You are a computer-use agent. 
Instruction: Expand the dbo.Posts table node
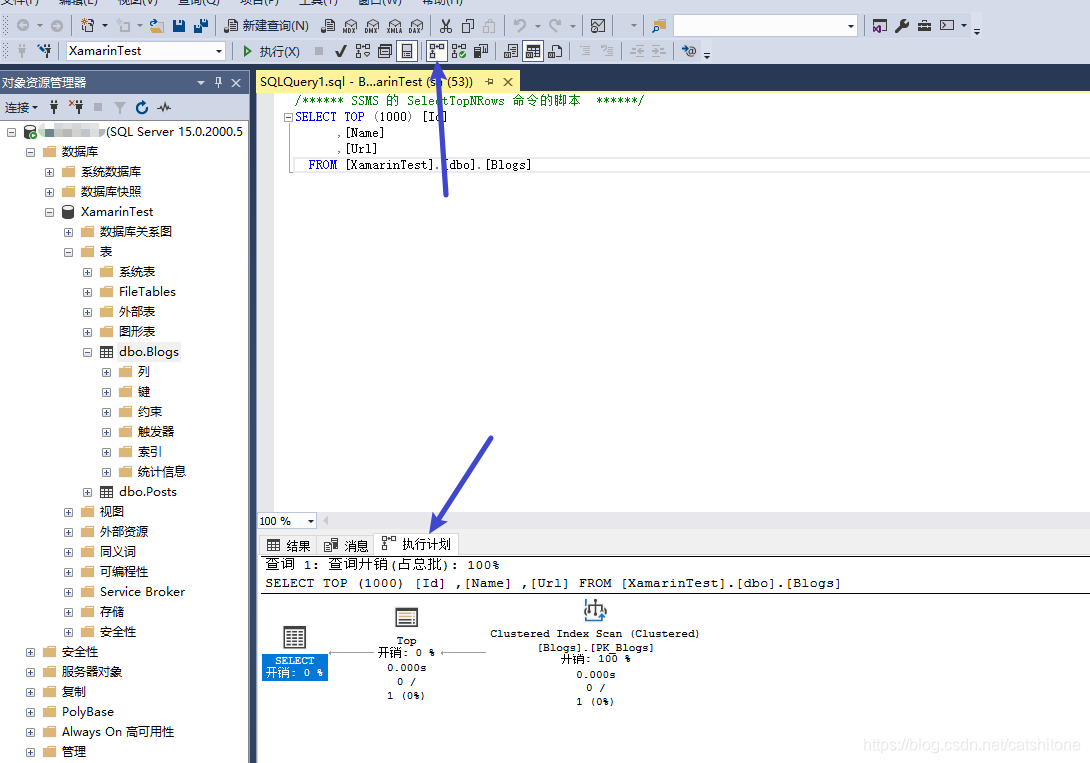click(x=88, y=492)
